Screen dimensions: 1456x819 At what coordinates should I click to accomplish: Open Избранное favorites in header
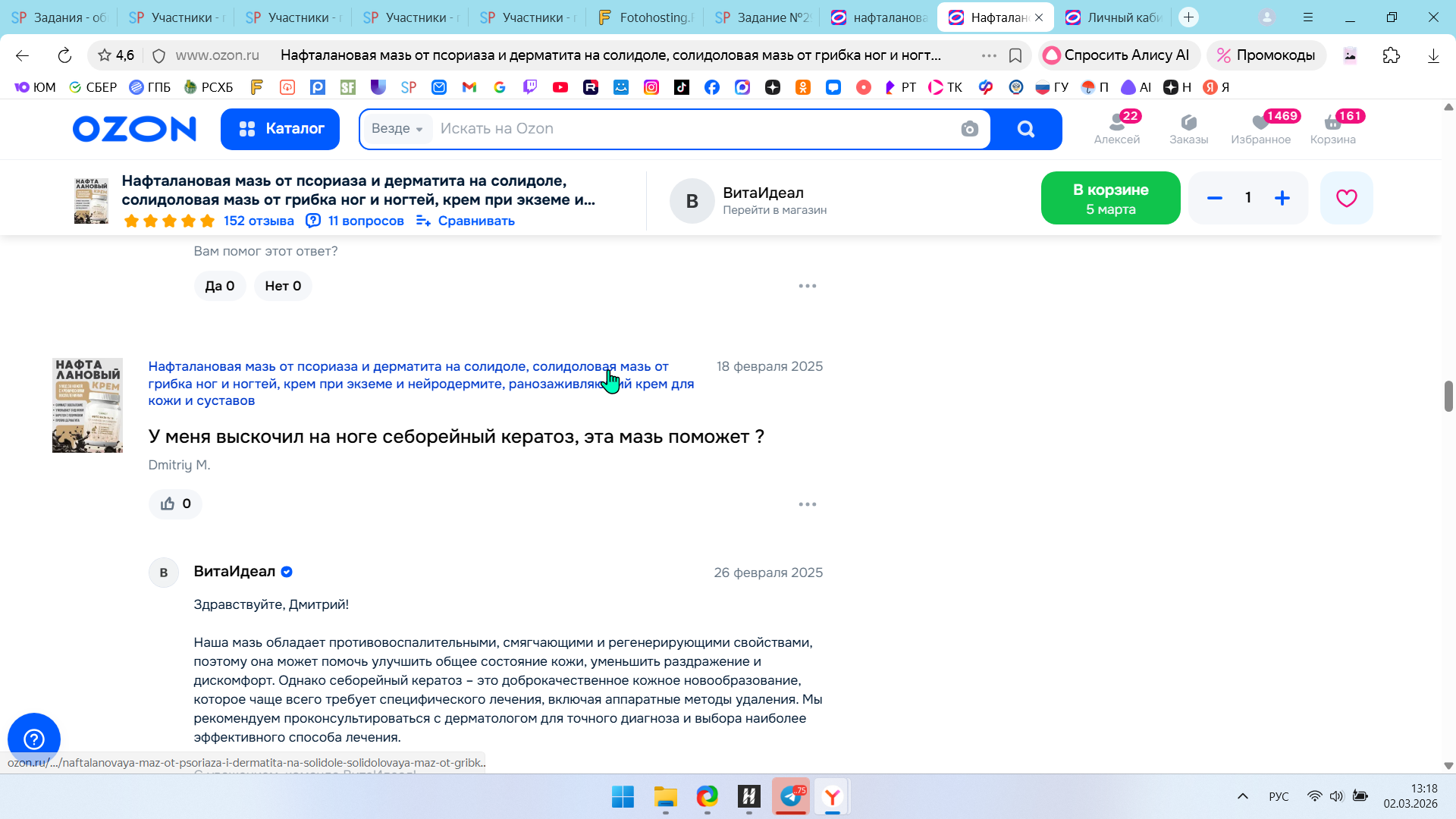pyautogui.click(x=1260, y=128)
